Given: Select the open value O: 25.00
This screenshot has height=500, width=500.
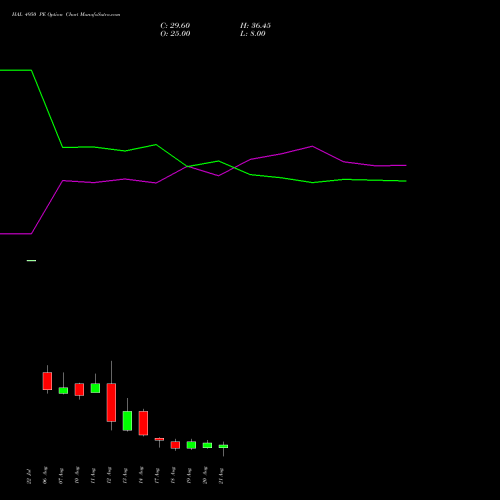Looking at the screenshot, I should (175, 34).
